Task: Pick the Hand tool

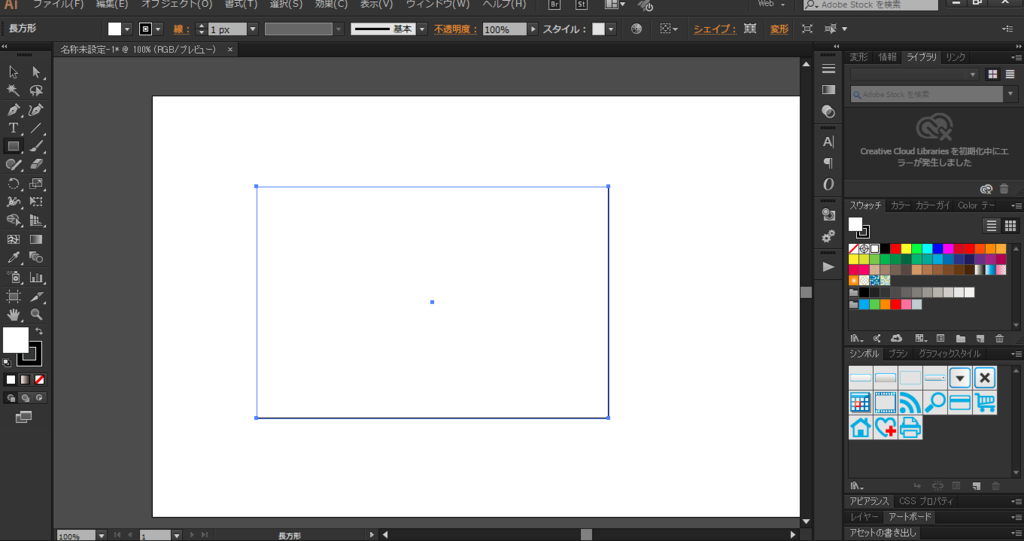Action: 13,314
